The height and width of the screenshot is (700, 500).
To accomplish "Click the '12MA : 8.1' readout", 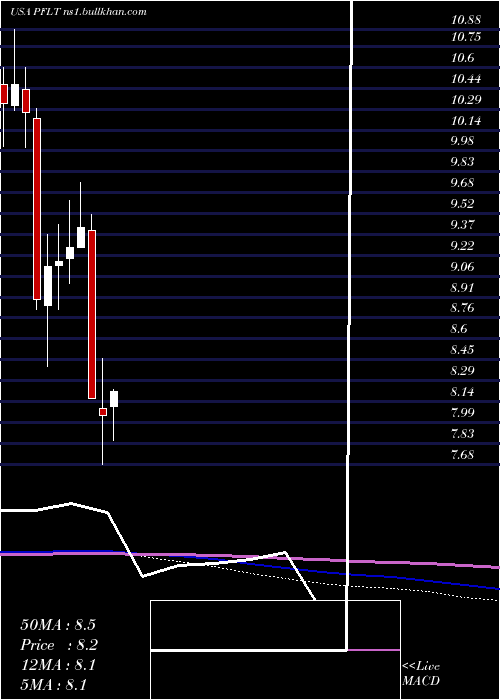I will 58,665.
